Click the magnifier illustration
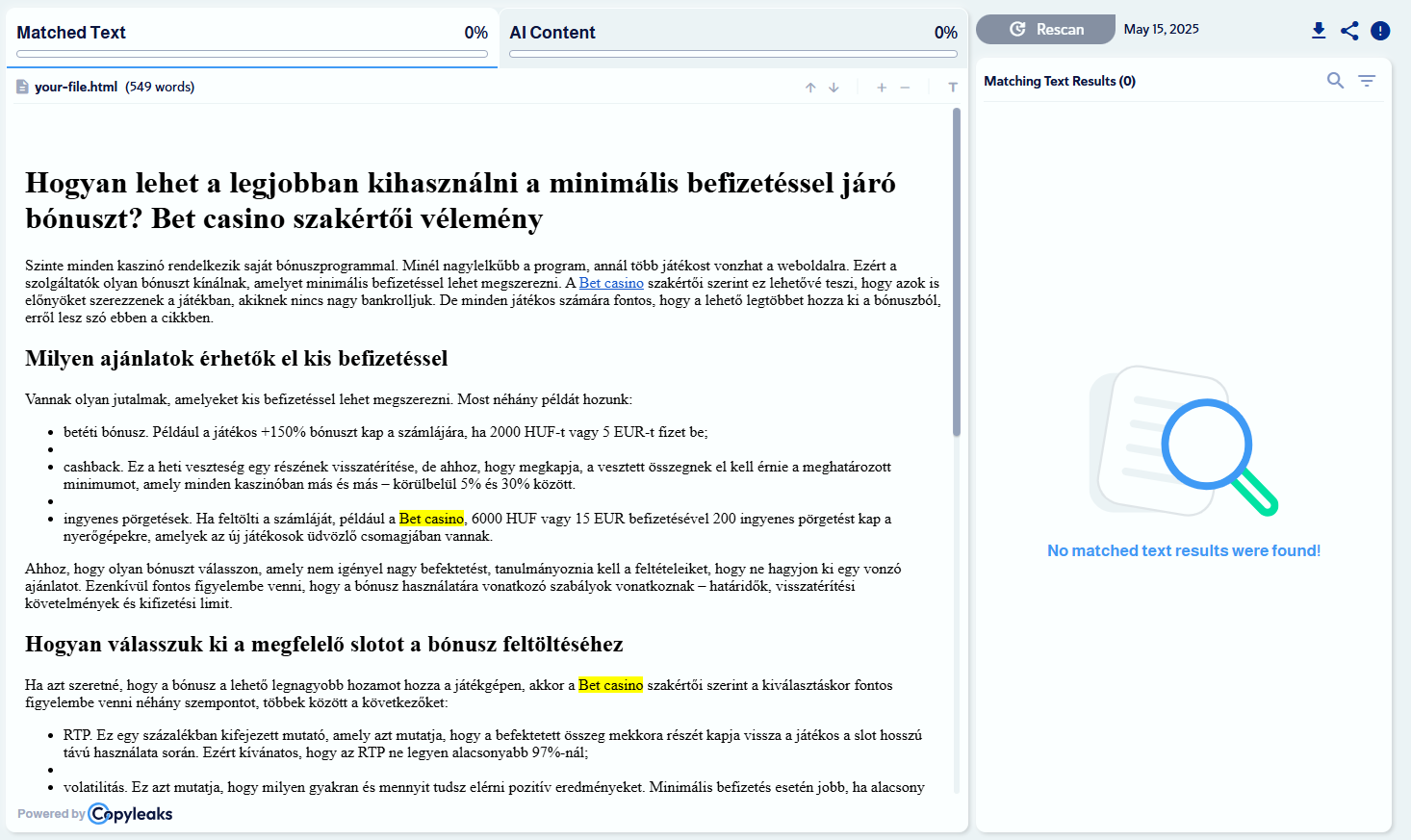The width and height of the screenshot is (1411, 840). click(1184, 441)
